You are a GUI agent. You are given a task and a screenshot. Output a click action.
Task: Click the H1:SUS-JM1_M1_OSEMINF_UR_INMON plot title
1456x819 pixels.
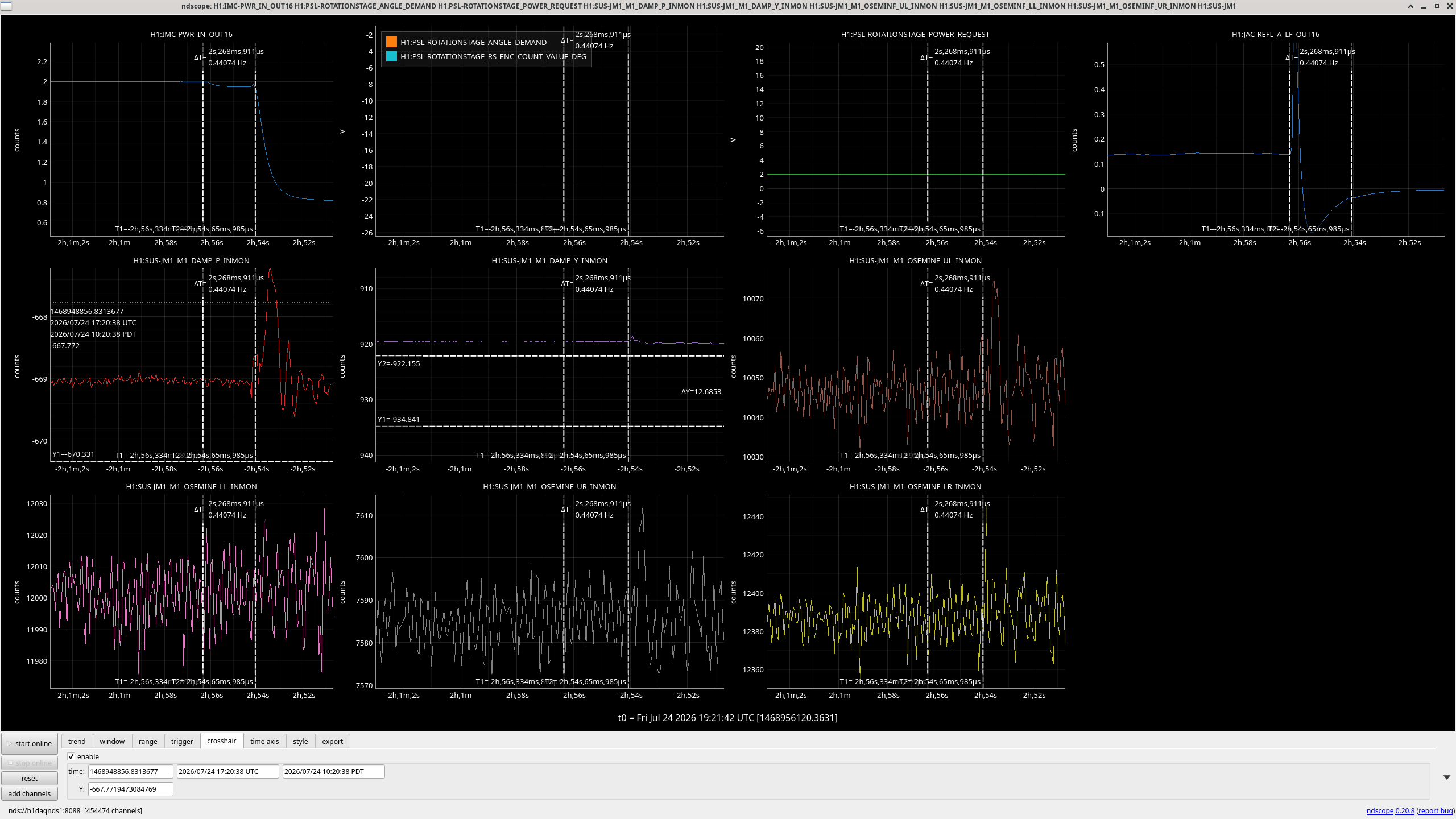click(x=549, y=486)
